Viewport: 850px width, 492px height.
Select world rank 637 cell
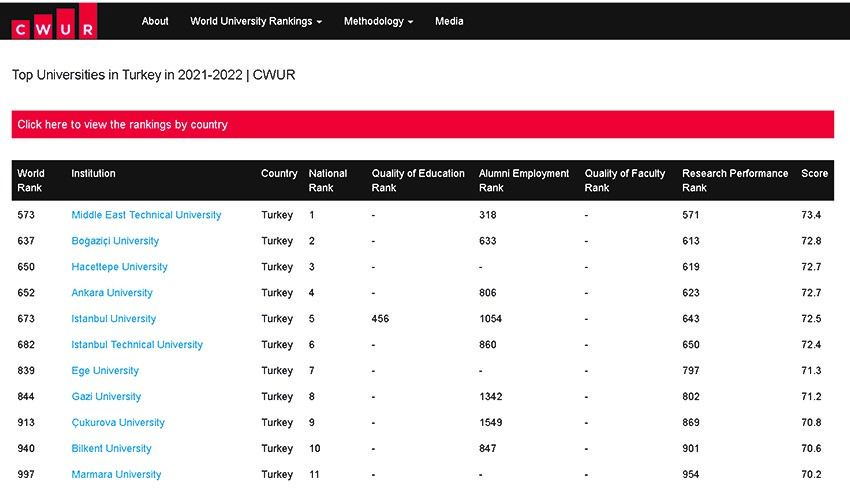click(x=26, y=241)
